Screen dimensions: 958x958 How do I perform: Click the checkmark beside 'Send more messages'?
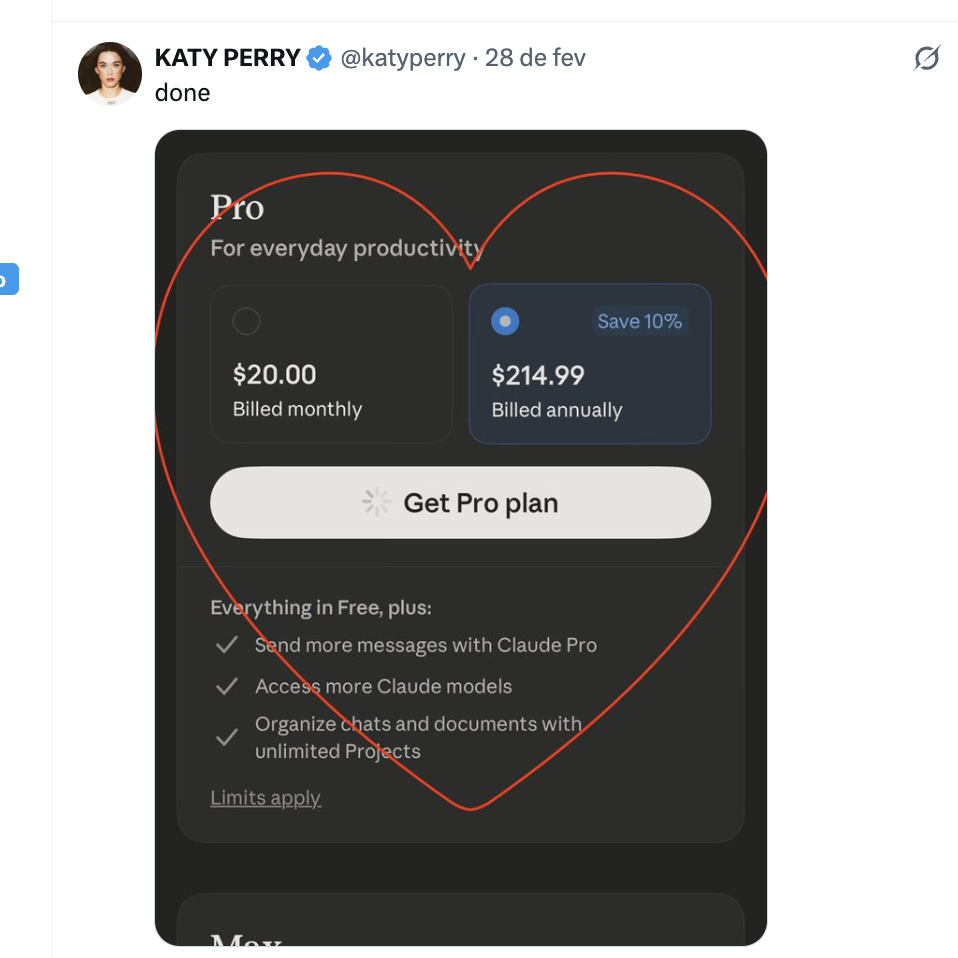pyautogui.click(x=226, y=645)
